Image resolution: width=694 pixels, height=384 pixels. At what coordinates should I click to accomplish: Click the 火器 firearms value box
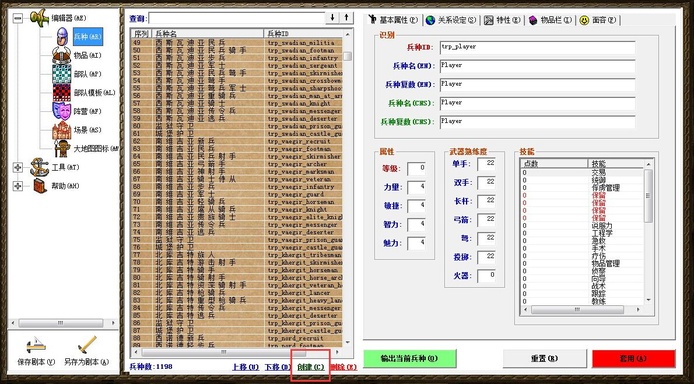[486, 276]
